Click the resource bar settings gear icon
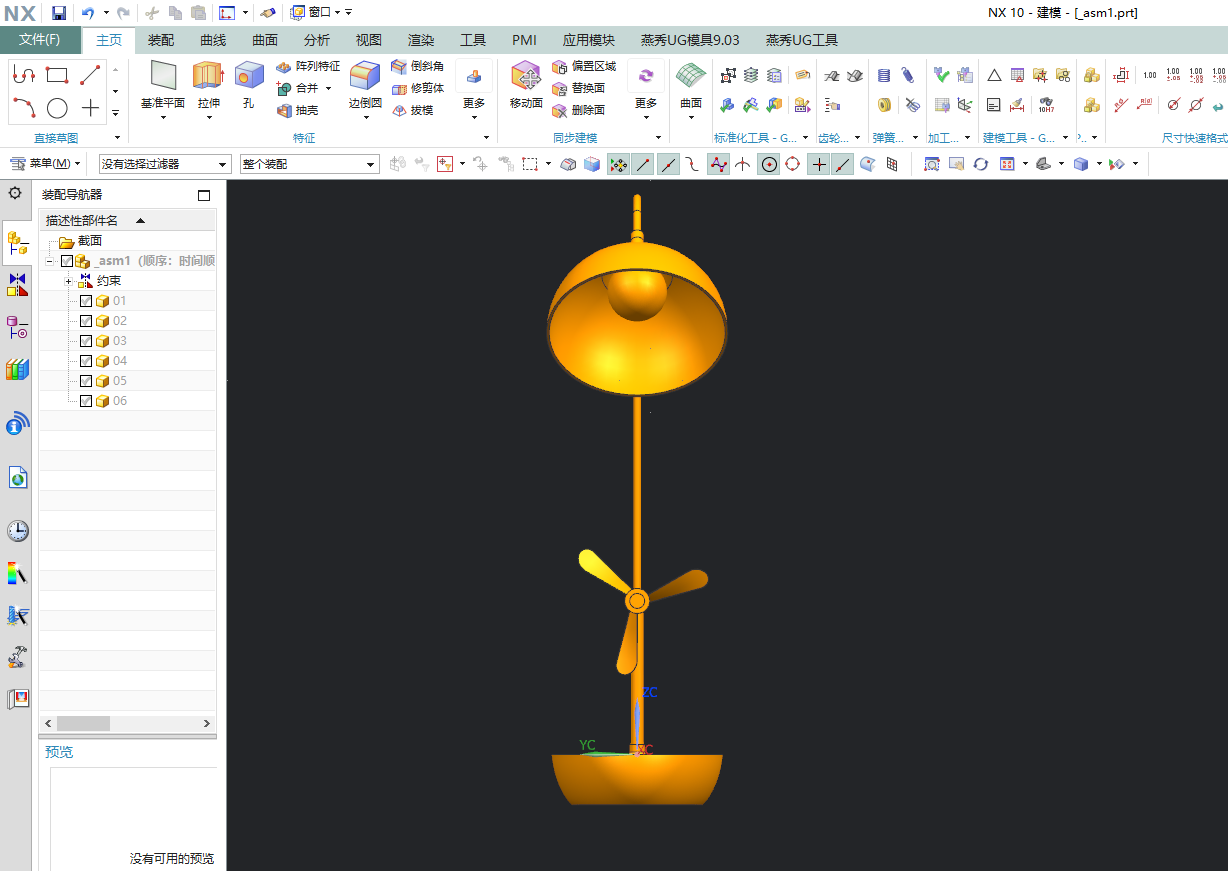1228x871 pixels. (x=15, y=193)
